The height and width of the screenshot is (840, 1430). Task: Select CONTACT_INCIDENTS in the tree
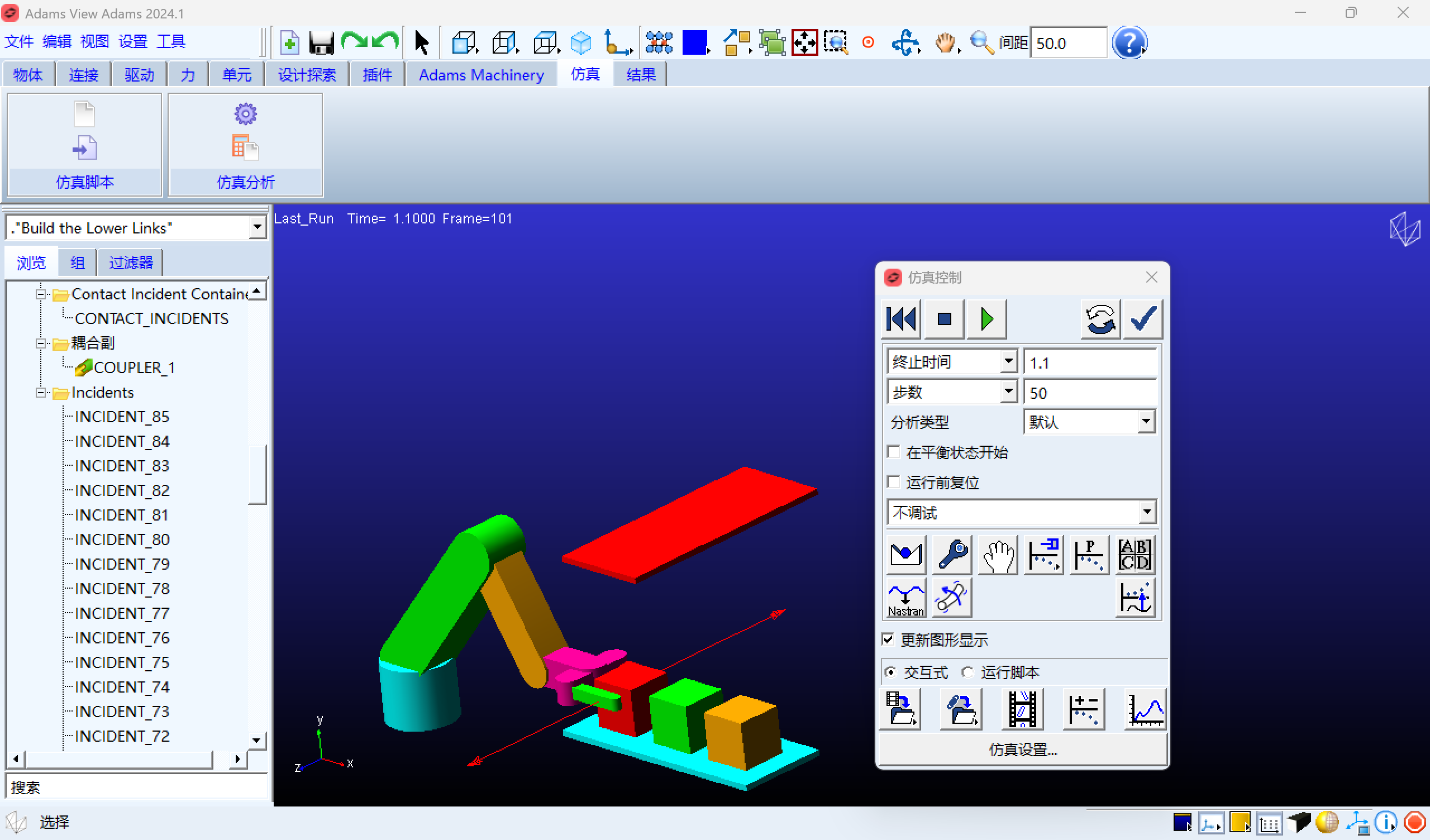151,319
